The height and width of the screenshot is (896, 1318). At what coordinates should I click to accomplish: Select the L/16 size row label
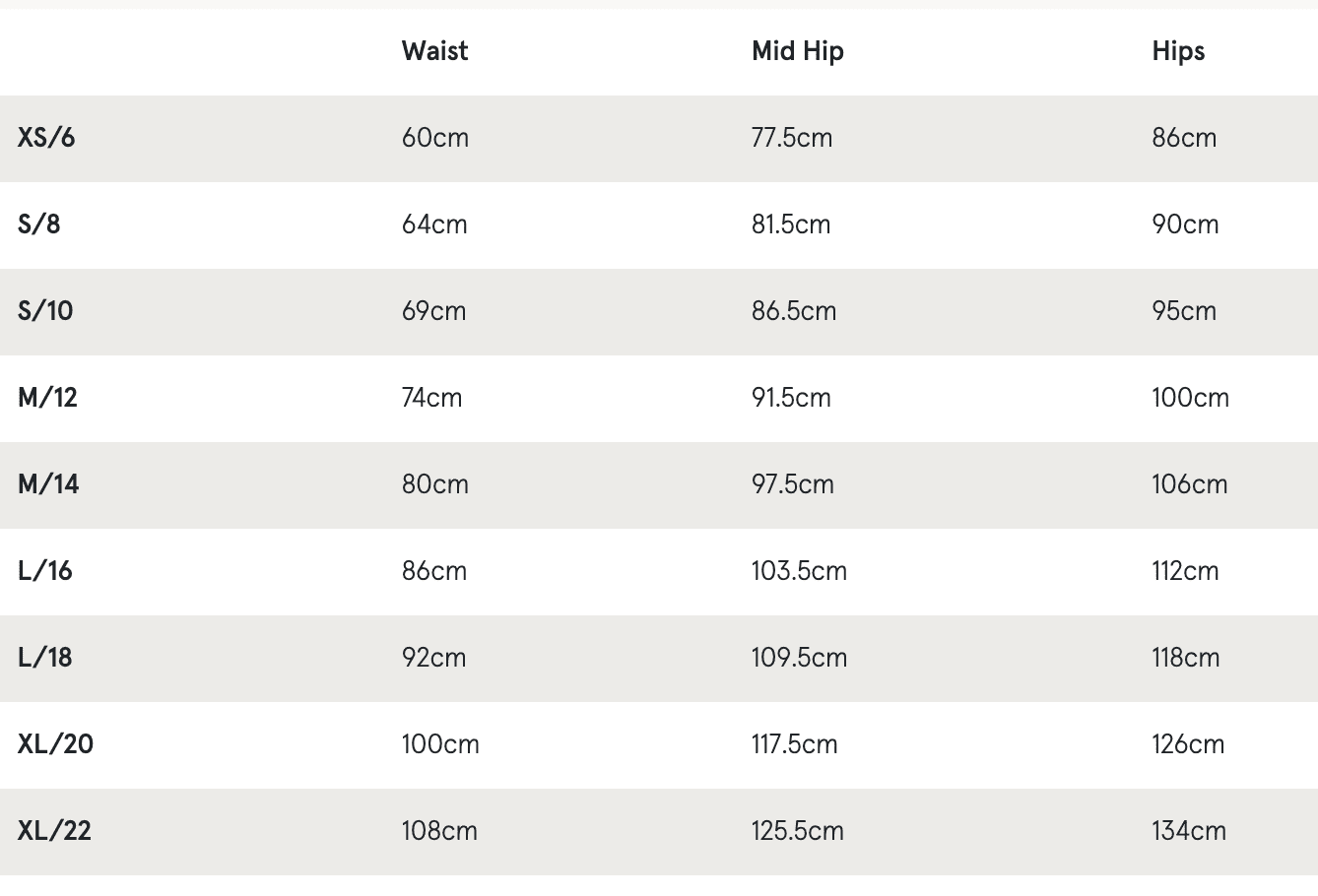[45, 571]
